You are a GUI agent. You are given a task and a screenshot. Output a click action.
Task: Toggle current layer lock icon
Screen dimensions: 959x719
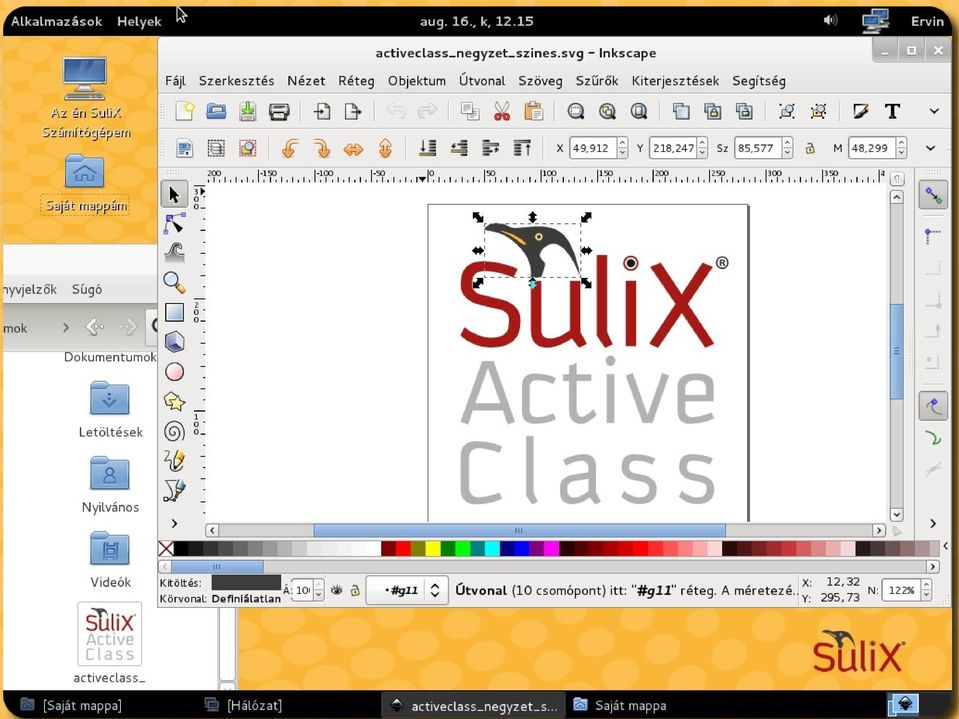[355, 590]
